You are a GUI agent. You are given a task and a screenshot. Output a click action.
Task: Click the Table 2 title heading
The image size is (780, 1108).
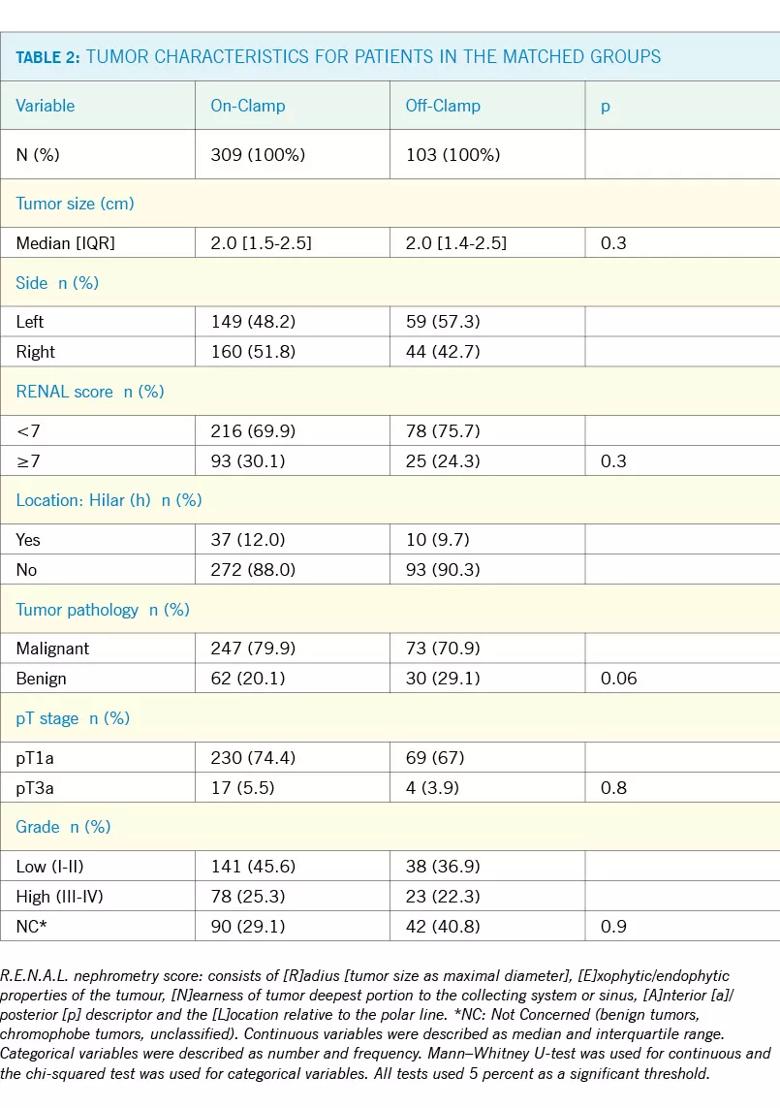[x=338, y=57]
